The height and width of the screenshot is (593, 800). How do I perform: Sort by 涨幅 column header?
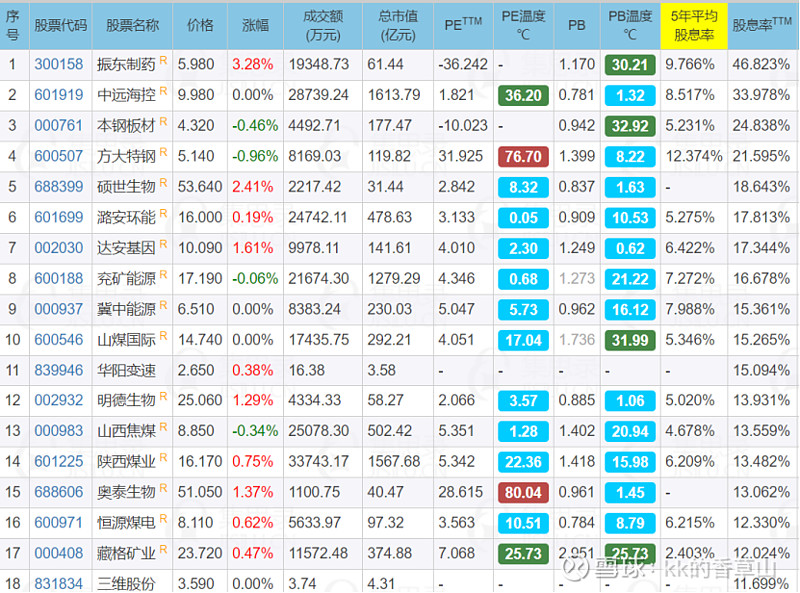tap(255, 26)
